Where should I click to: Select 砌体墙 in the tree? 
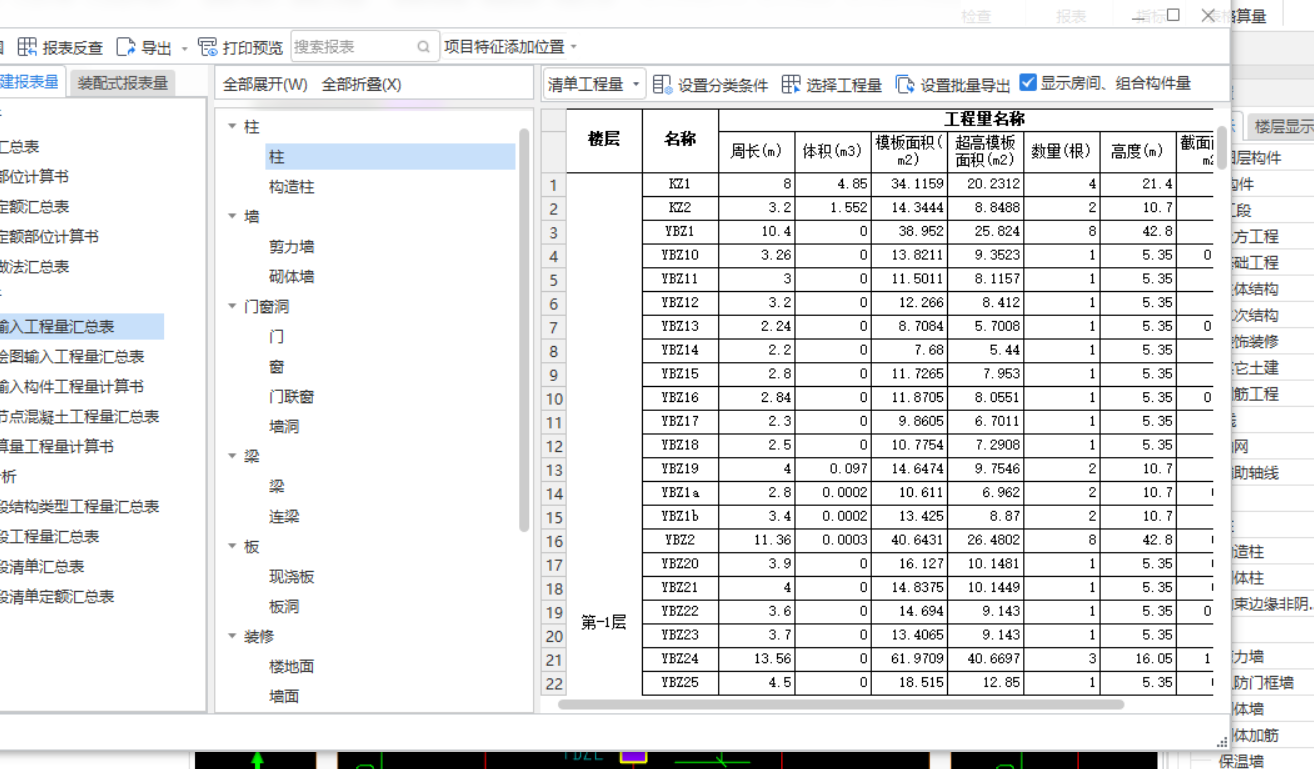[x=291, y=277]
